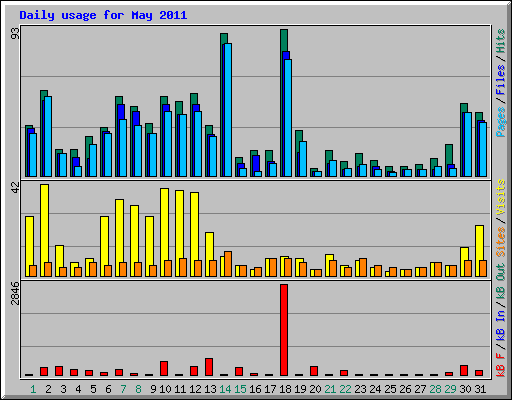Click day label 31 on the x-axis

coord(480,389)
